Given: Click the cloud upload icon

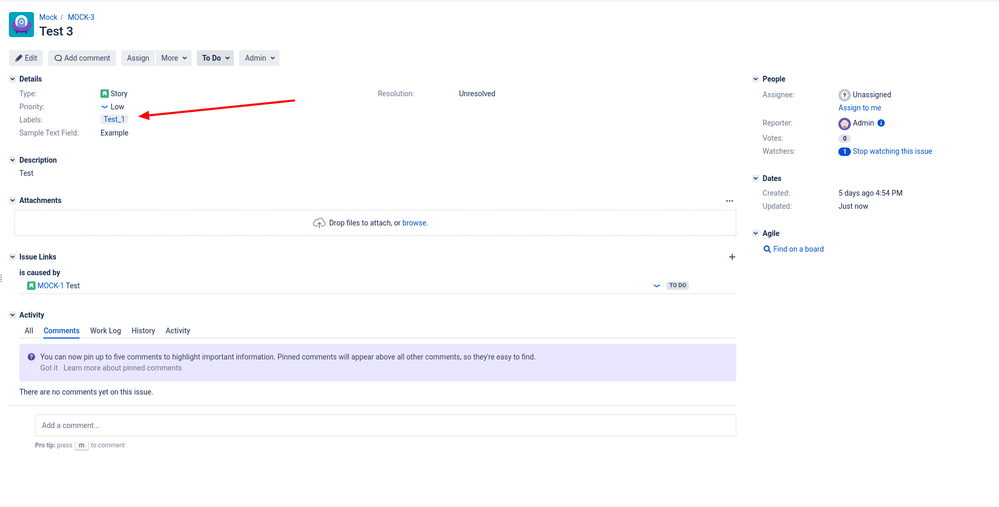Looking at the screenshot, I should [319, 223].
